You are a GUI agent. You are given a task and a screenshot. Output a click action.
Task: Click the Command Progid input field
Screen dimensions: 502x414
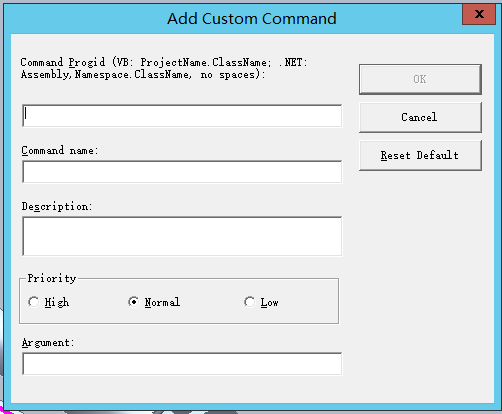click(x=182, y=115)
